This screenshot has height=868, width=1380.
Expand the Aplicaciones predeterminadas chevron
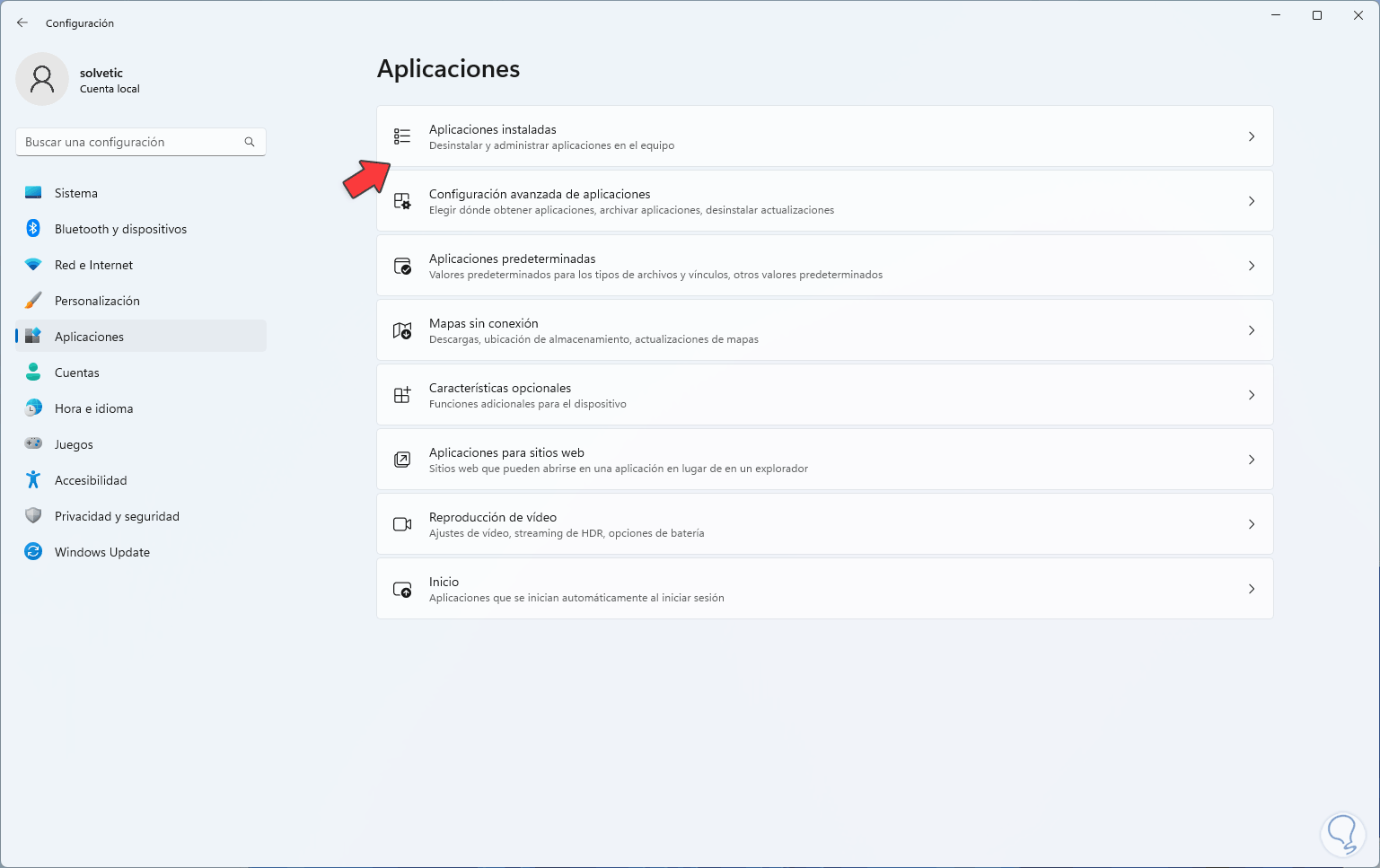1252,266
